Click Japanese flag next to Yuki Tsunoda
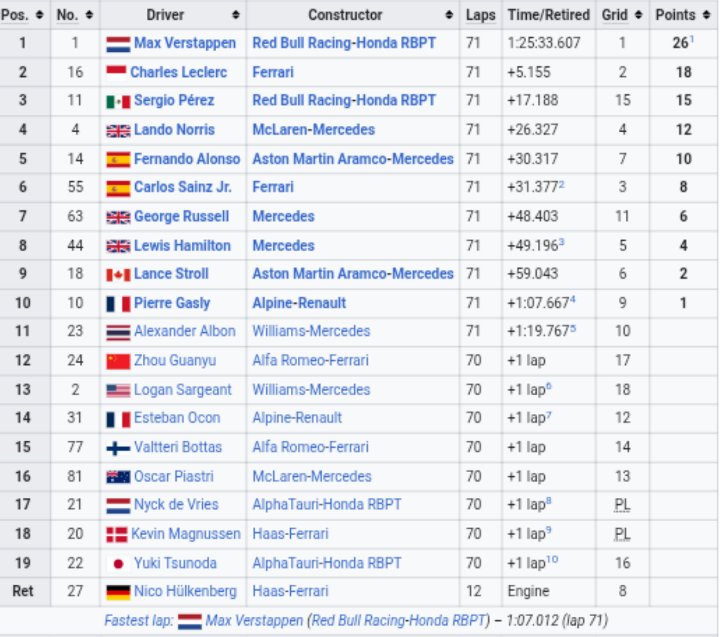Image resolution: width=720 pixels, height=637 pixels. click(x=118, y=564)
